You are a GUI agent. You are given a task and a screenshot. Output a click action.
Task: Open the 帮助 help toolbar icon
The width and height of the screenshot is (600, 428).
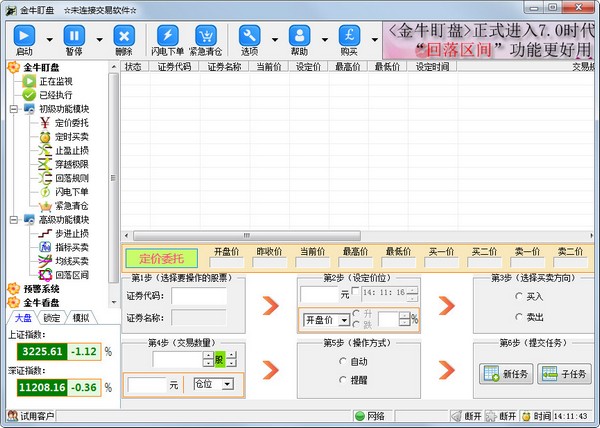tap(300, 36)
